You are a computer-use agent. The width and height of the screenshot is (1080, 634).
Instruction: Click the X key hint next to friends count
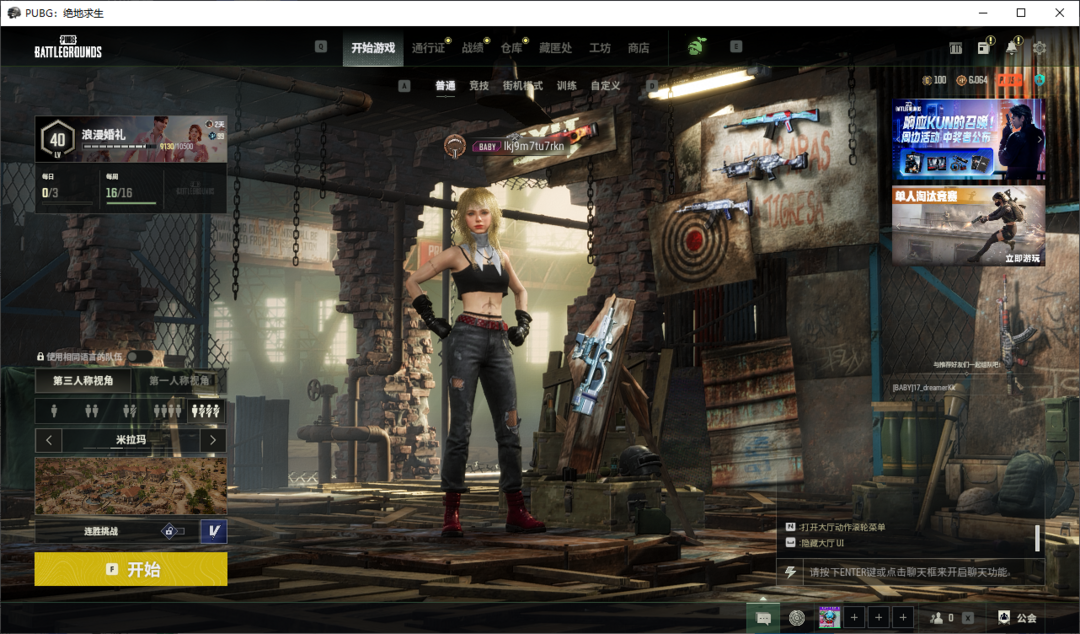(x=968, y=618)
